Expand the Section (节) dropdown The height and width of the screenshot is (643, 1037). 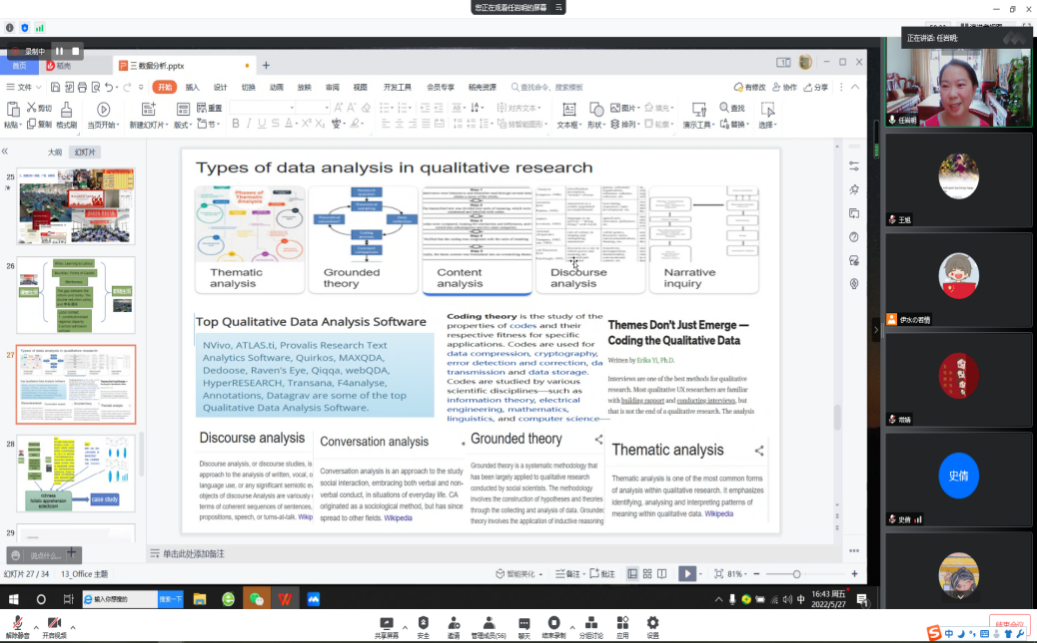208,124
